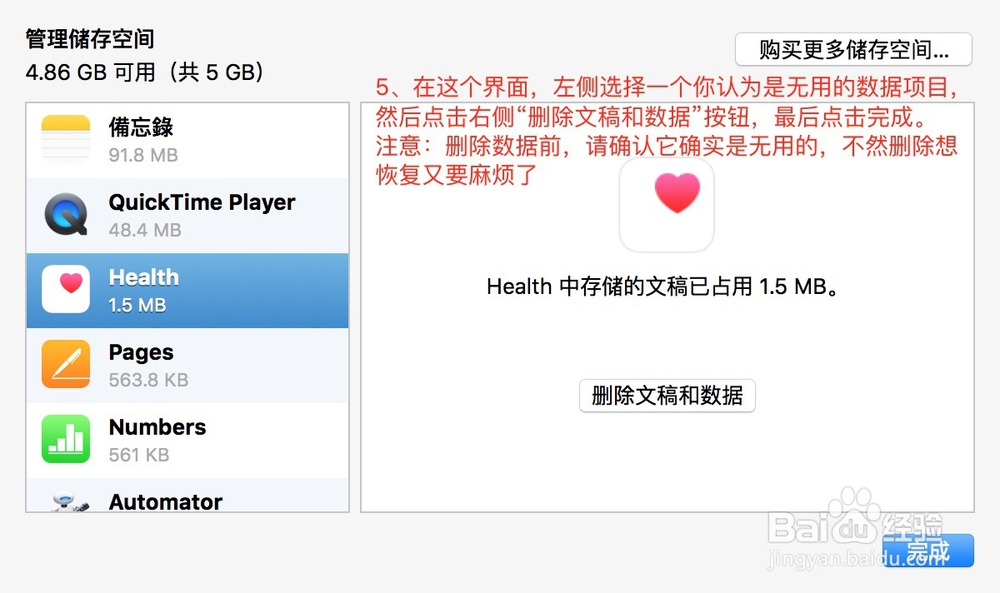1000x593 pixels.
Task: Confirm with the blue 完成 button
Action: pyautogui.click(x=928, y=550)
